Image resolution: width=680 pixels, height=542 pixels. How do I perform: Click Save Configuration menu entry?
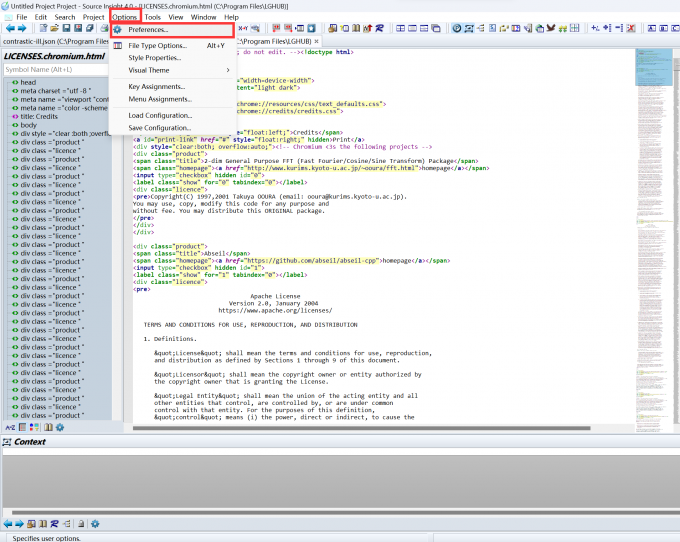(x=159, y=128)
